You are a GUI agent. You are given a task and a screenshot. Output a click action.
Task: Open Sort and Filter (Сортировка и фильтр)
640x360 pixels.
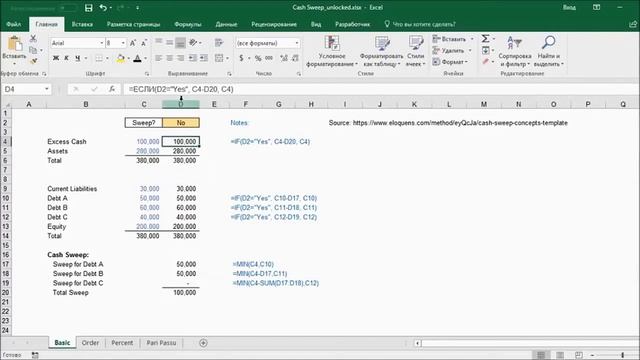515,51
